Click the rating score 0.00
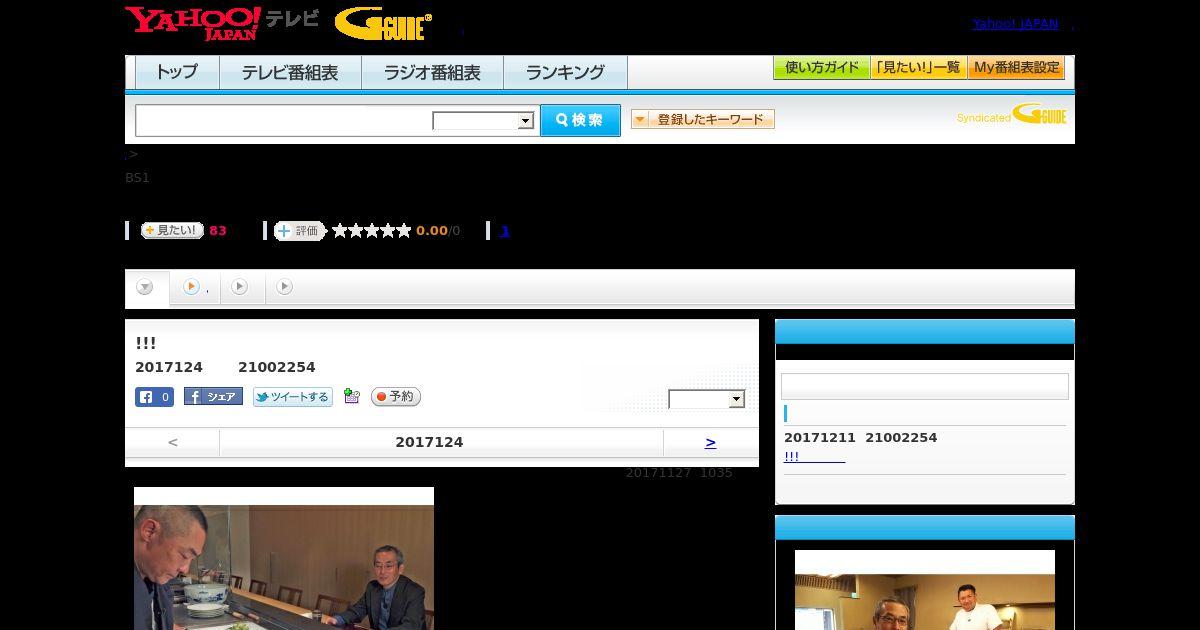1200x630 pixels. coord(432,231)
